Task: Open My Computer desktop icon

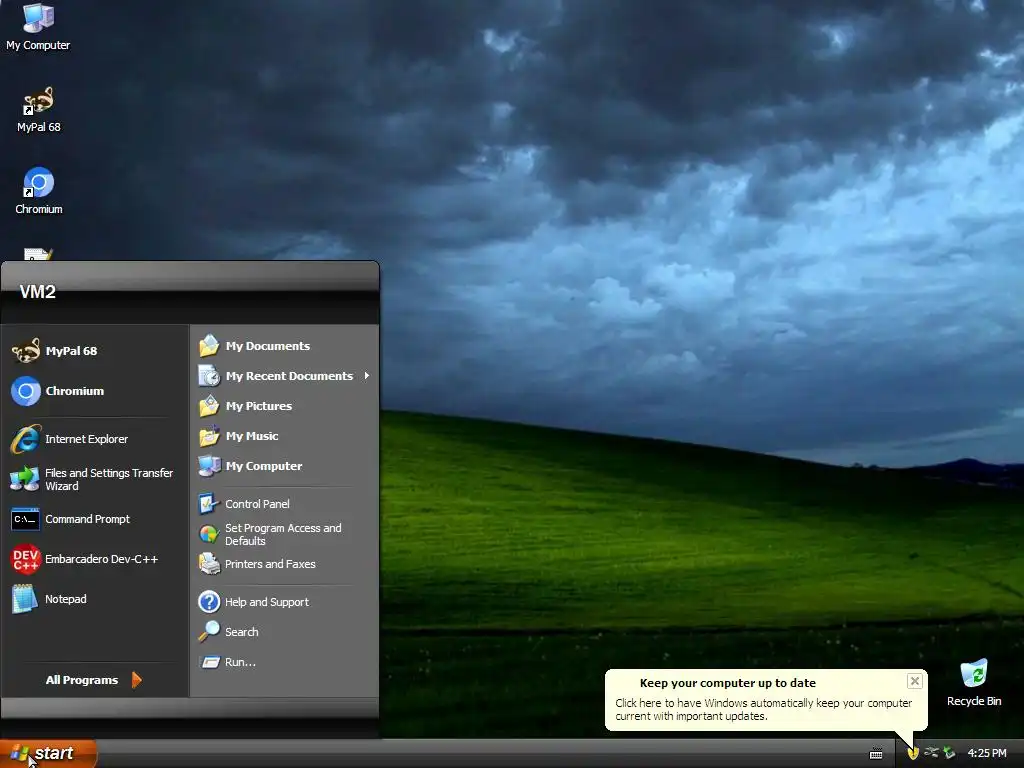Action: pyautogui.click(x=38, y=26)
